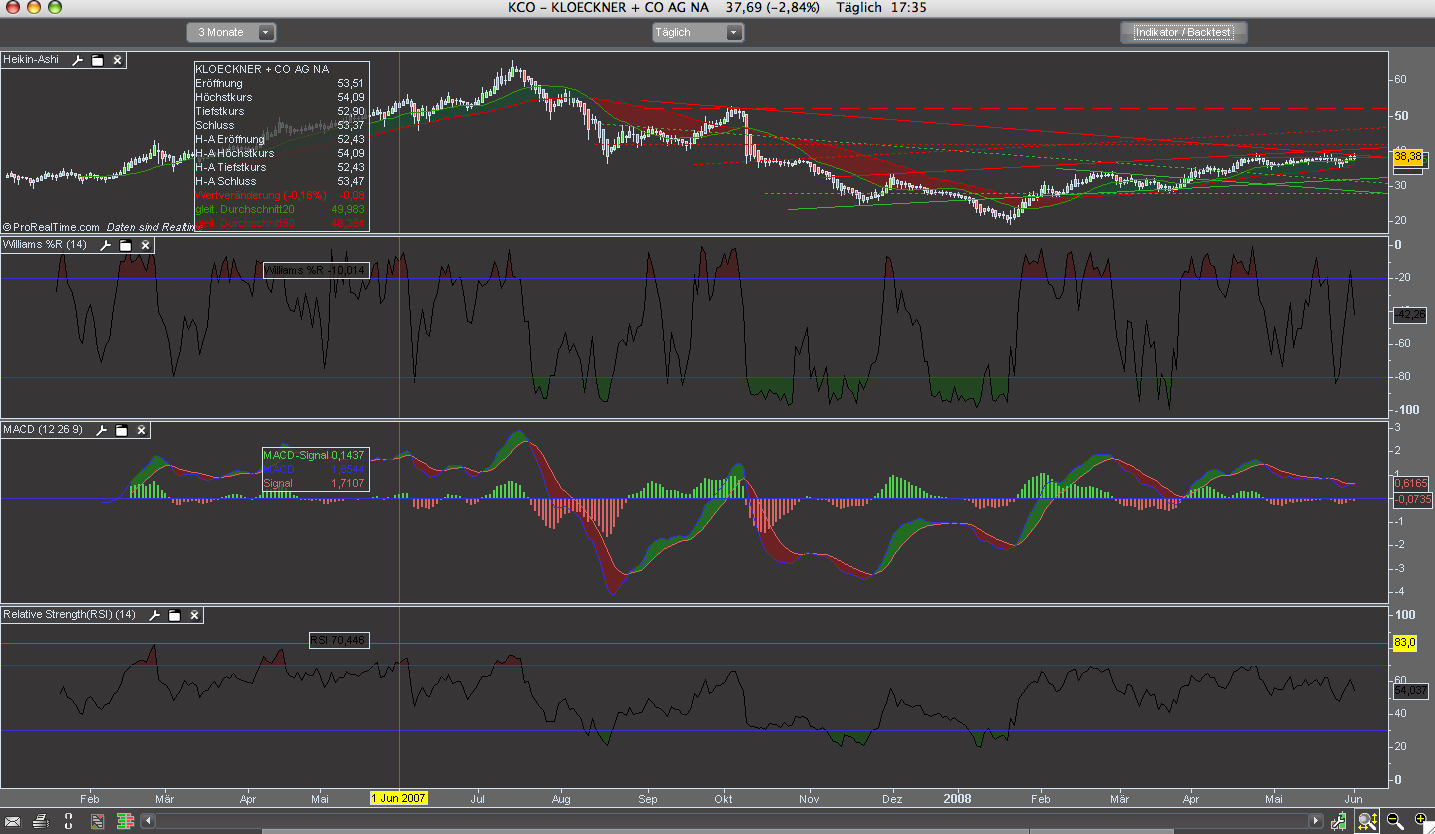Click the envelope mail icon
This screenshot has height=834, width=1435.
[14, 821]
